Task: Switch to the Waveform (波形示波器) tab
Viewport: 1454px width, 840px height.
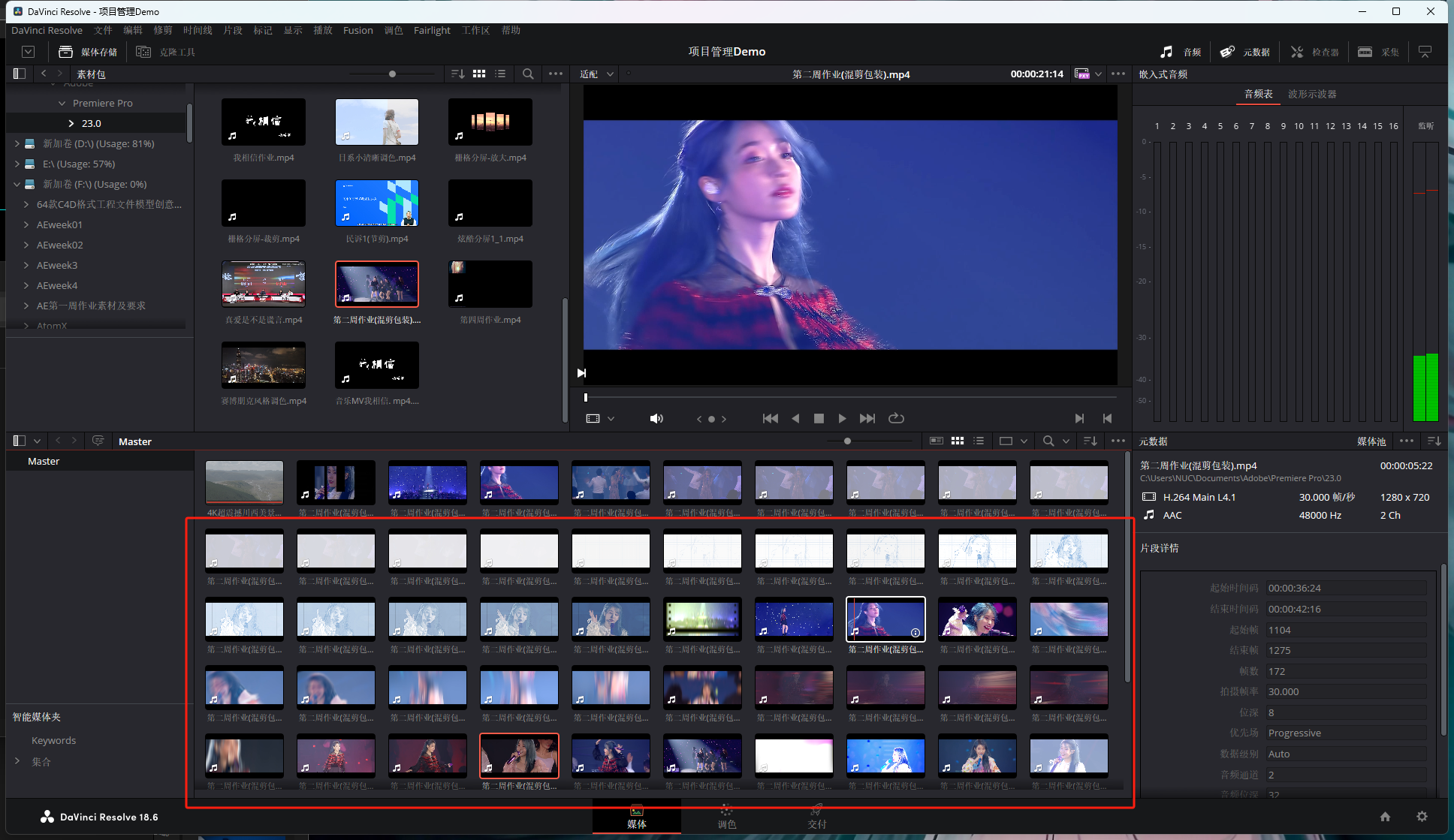Action: tap(1311, 94)
